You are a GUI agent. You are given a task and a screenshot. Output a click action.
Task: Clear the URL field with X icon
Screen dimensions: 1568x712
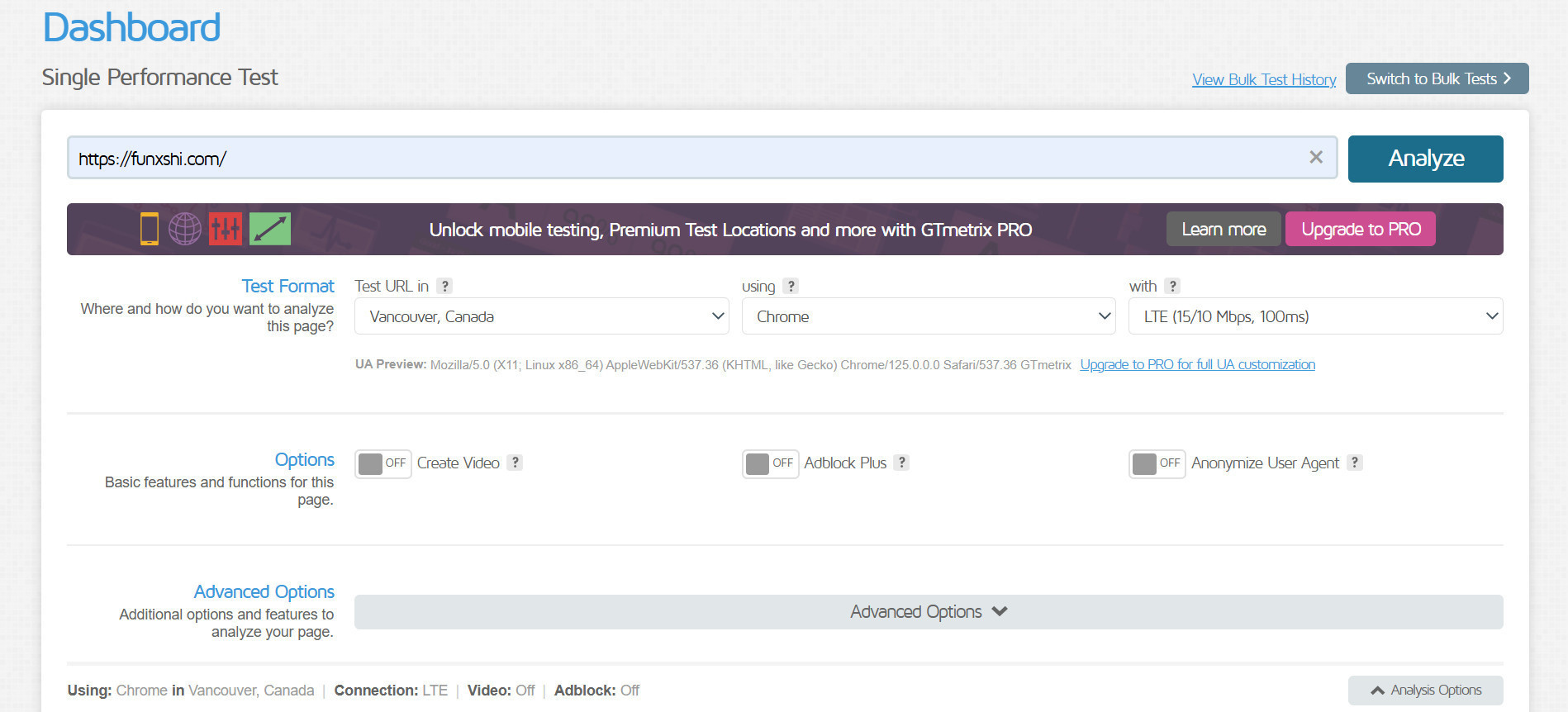(x=1316, y=157)
